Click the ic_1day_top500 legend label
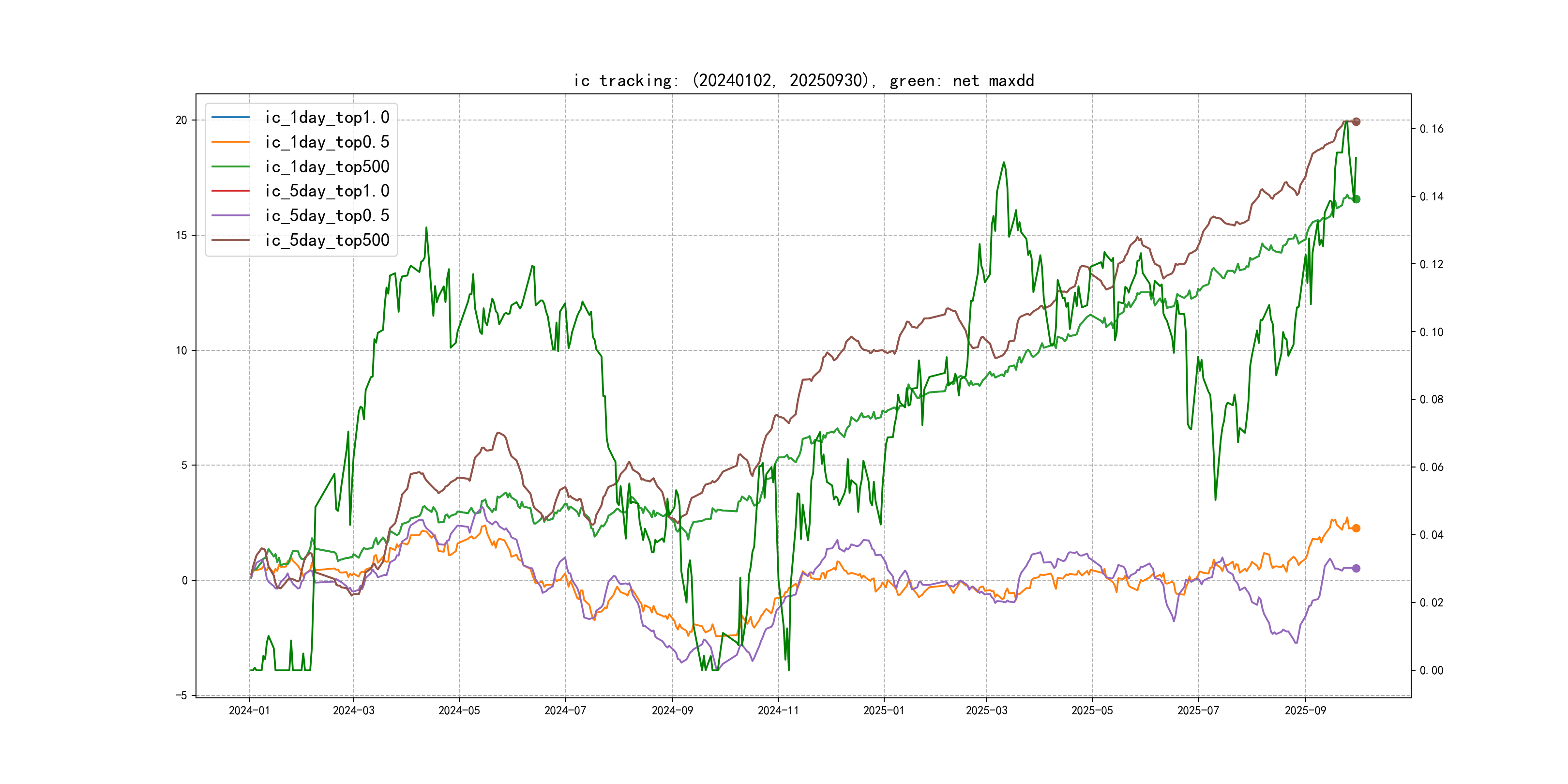This screenshot has height=784, width=1568. coord(327,167)
